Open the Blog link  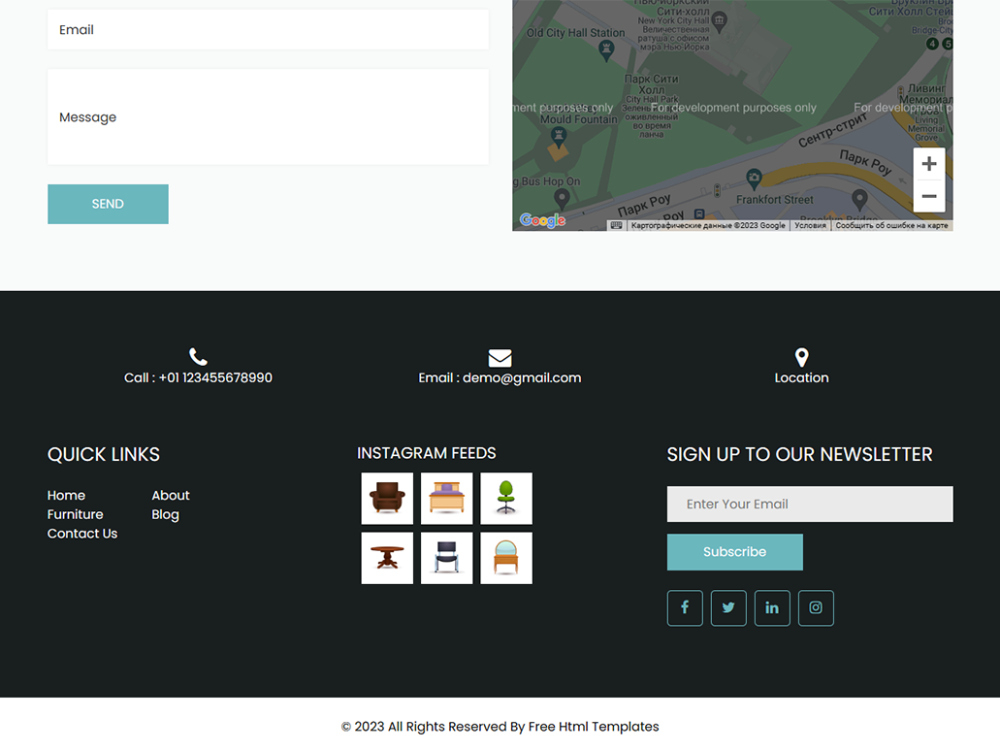click(165, 514)
